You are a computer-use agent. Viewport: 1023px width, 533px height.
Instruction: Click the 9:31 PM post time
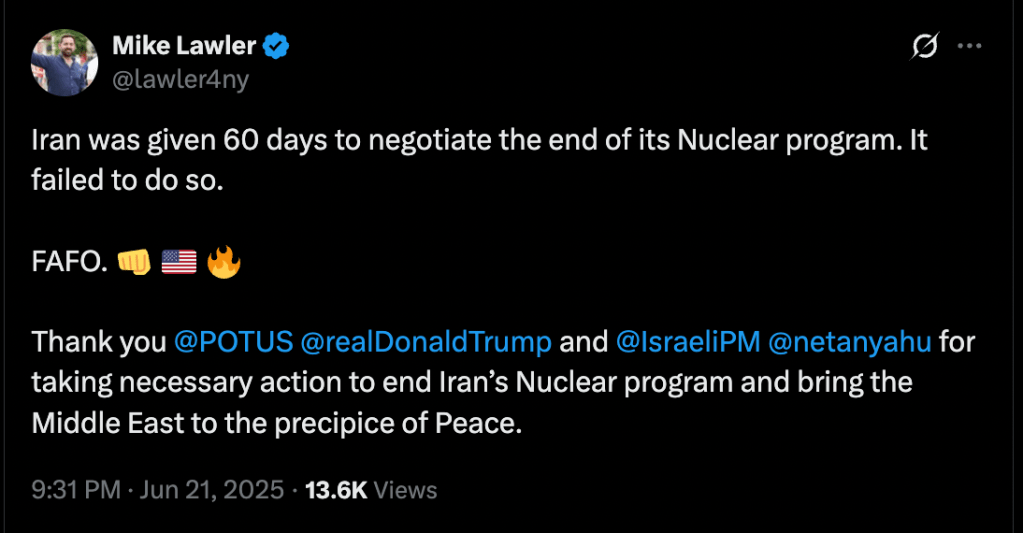tap(74, 490)
